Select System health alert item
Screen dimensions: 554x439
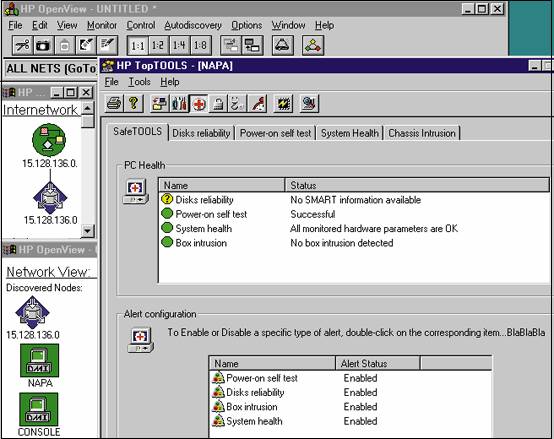point(350,421)
